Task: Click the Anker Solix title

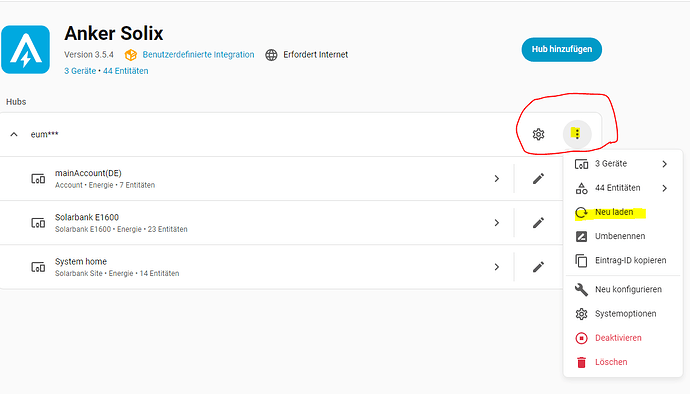Action: 114,33
